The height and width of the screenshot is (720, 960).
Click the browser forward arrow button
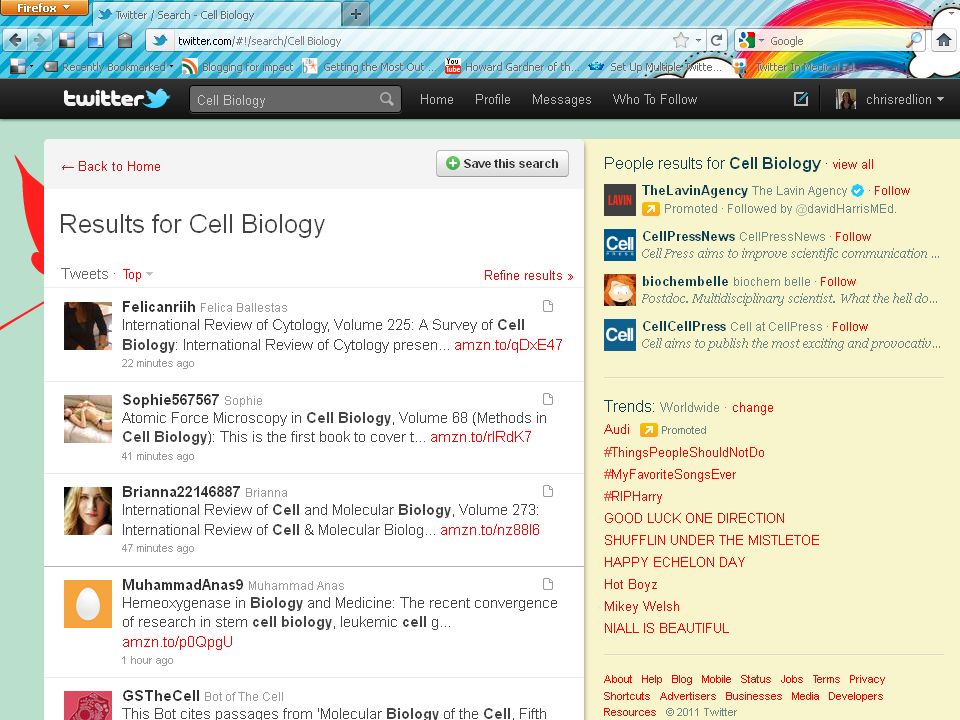(x=39, y=40)
